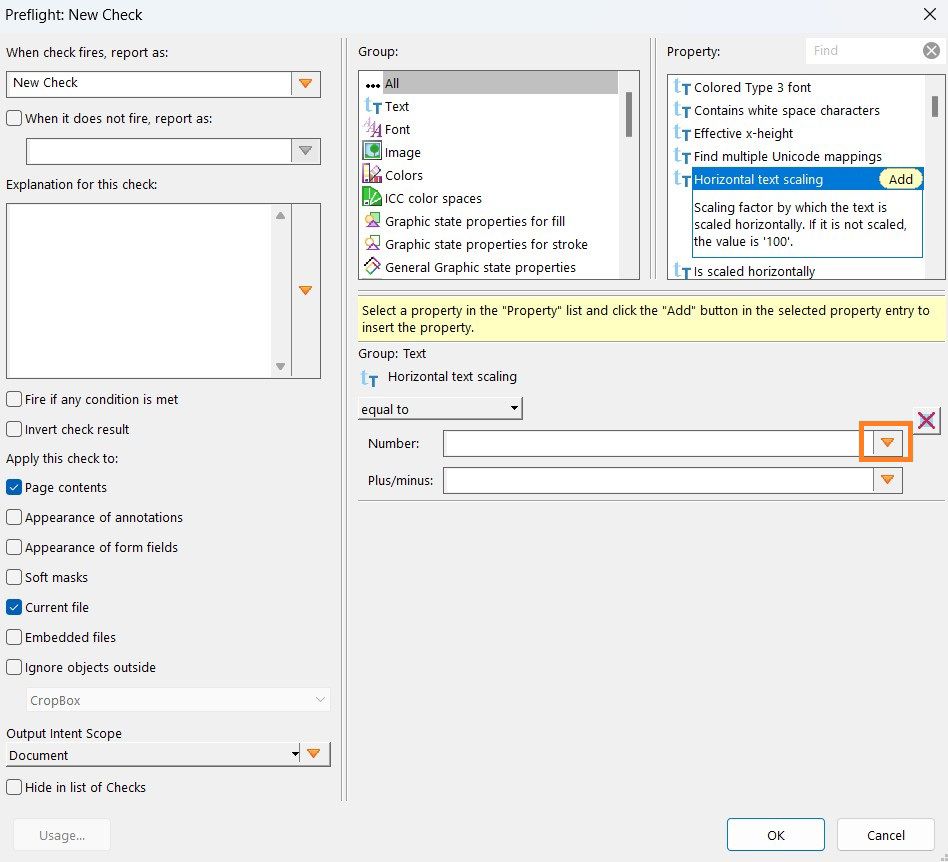Select General Graphic state properties group
The image size is (948, 862).
pyautogui.click(x=480, y=267)
